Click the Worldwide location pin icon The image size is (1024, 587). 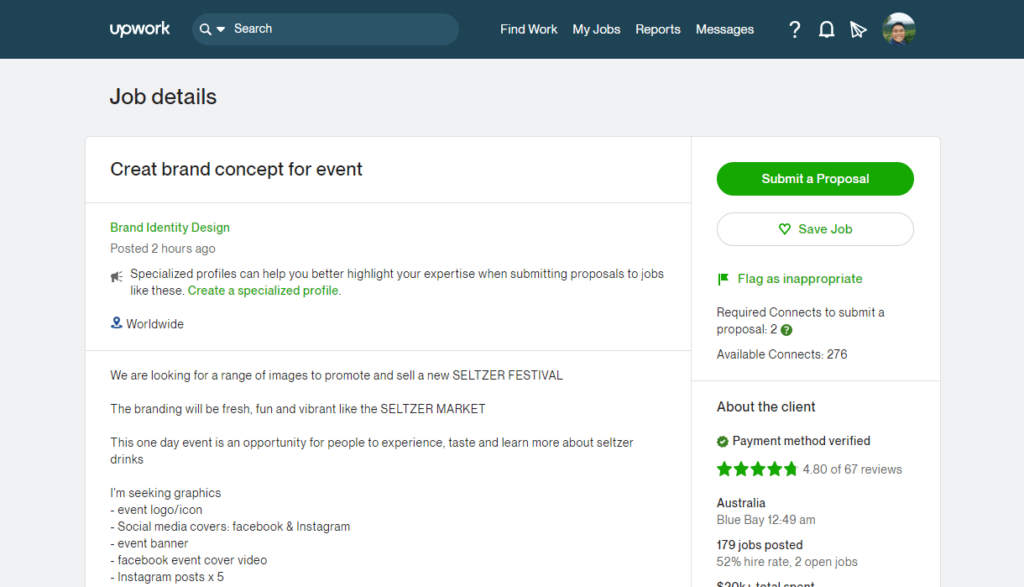point(116,323)
